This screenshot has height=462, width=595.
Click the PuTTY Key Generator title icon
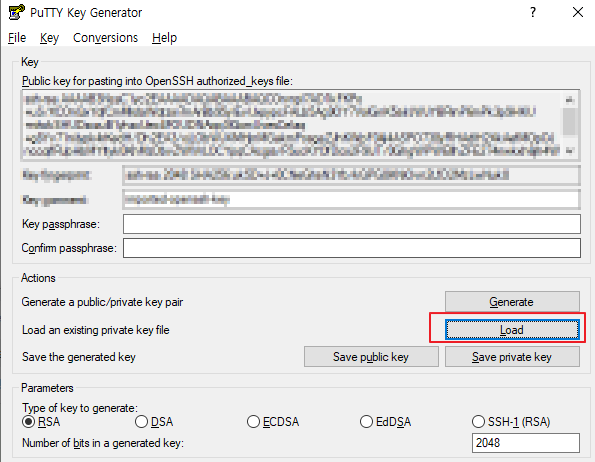[x=16, y=12]
